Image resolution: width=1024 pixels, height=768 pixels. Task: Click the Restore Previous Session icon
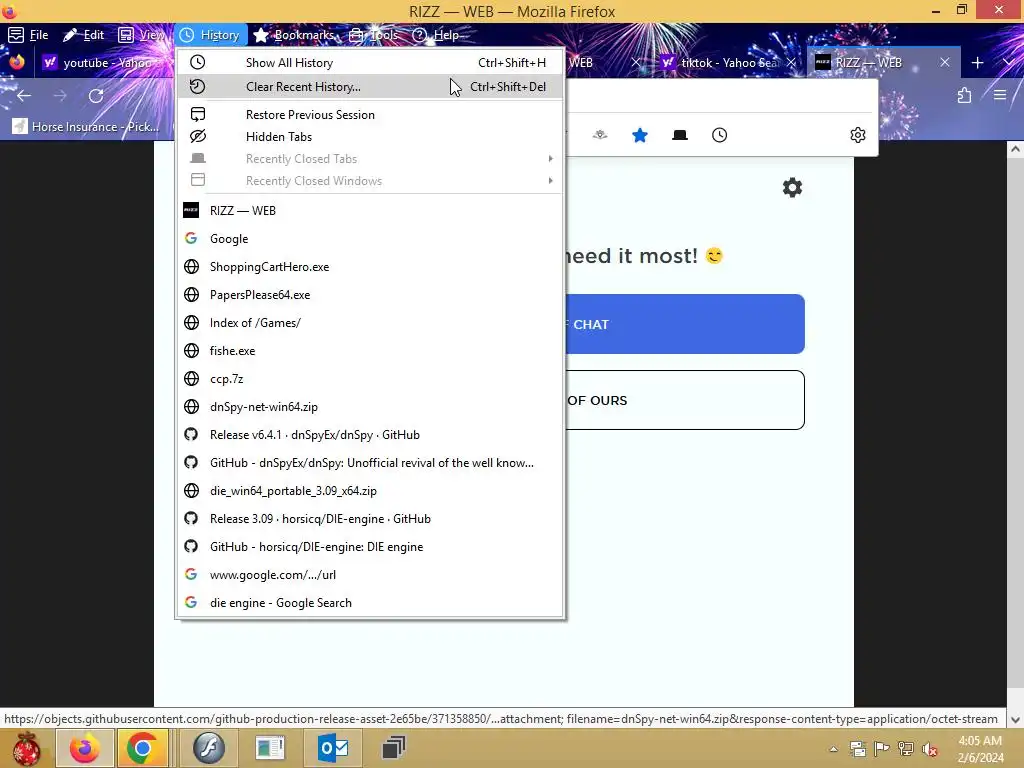tap(197, 114)
